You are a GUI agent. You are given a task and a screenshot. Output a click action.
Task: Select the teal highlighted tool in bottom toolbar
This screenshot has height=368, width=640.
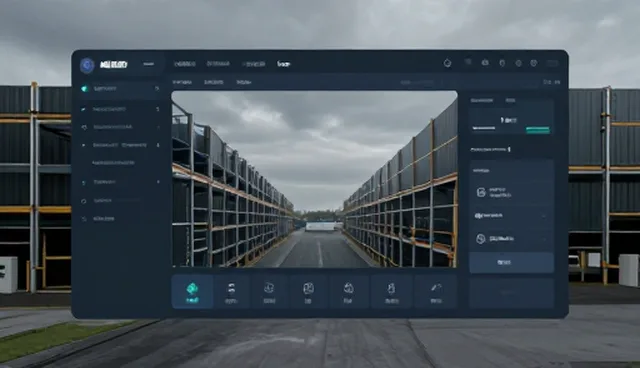click(x=192, y=292)
